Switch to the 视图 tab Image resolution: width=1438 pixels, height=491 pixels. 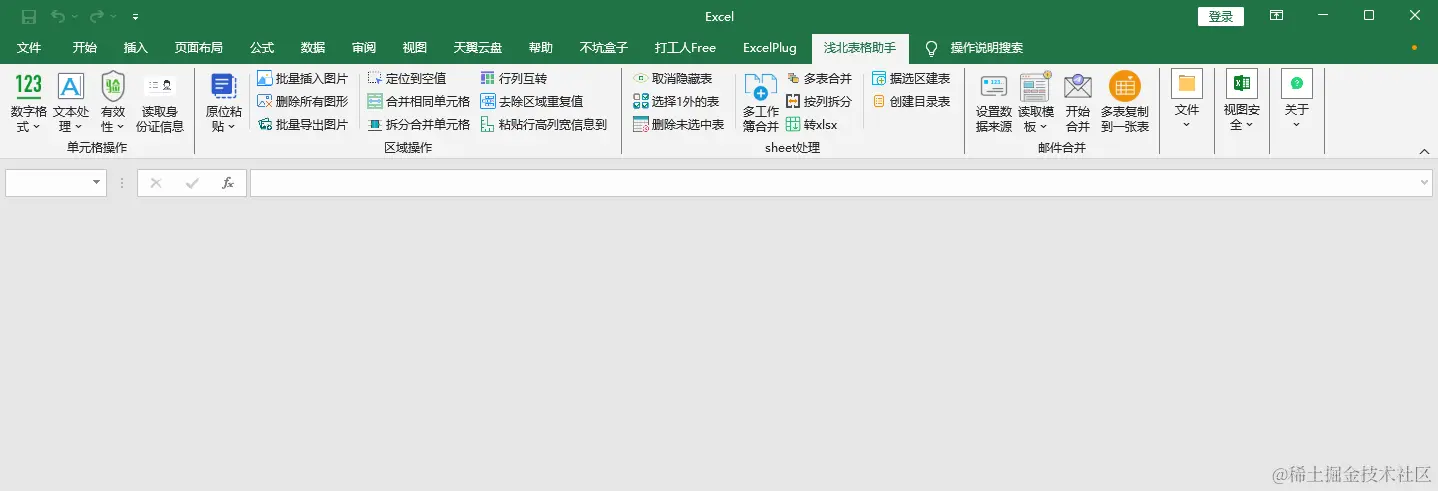(x=415, y=48)
